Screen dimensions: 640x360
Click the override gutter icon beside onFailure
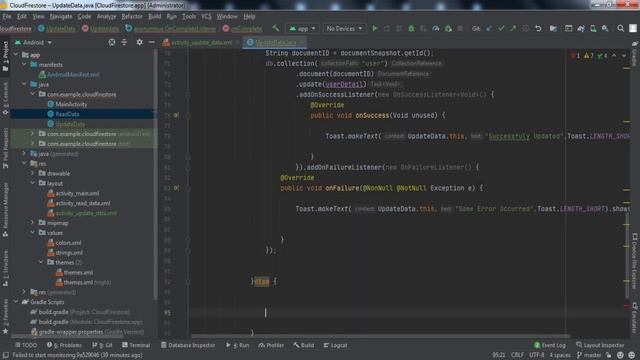coord(176,188)
